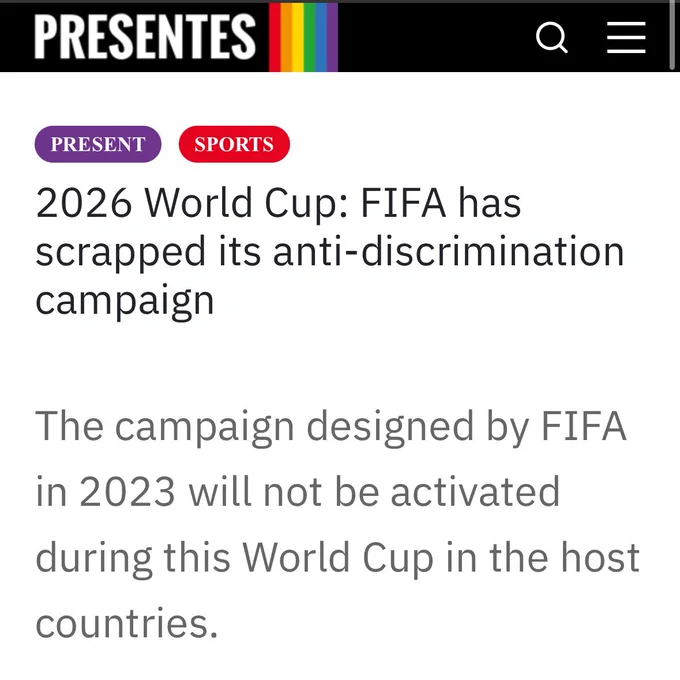Open the red SPORTS category tag
The image size is (680, 680).
coord(234,144)
